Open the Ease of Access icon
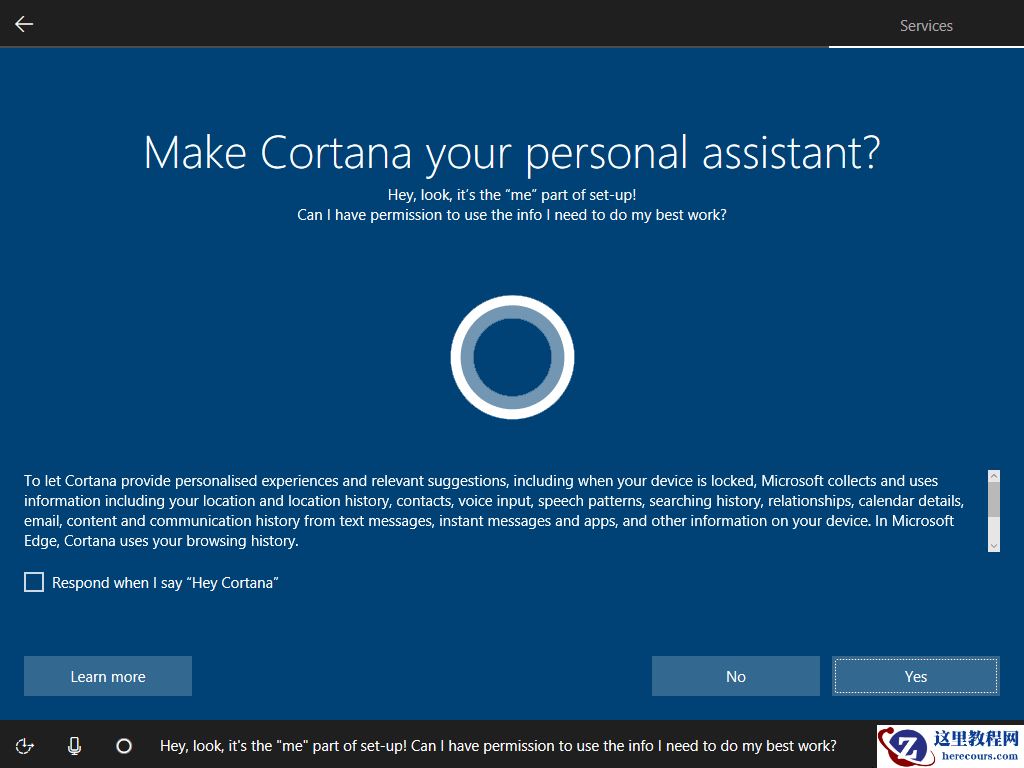The width and height of the screenshot is (1024, 768). 25,745
